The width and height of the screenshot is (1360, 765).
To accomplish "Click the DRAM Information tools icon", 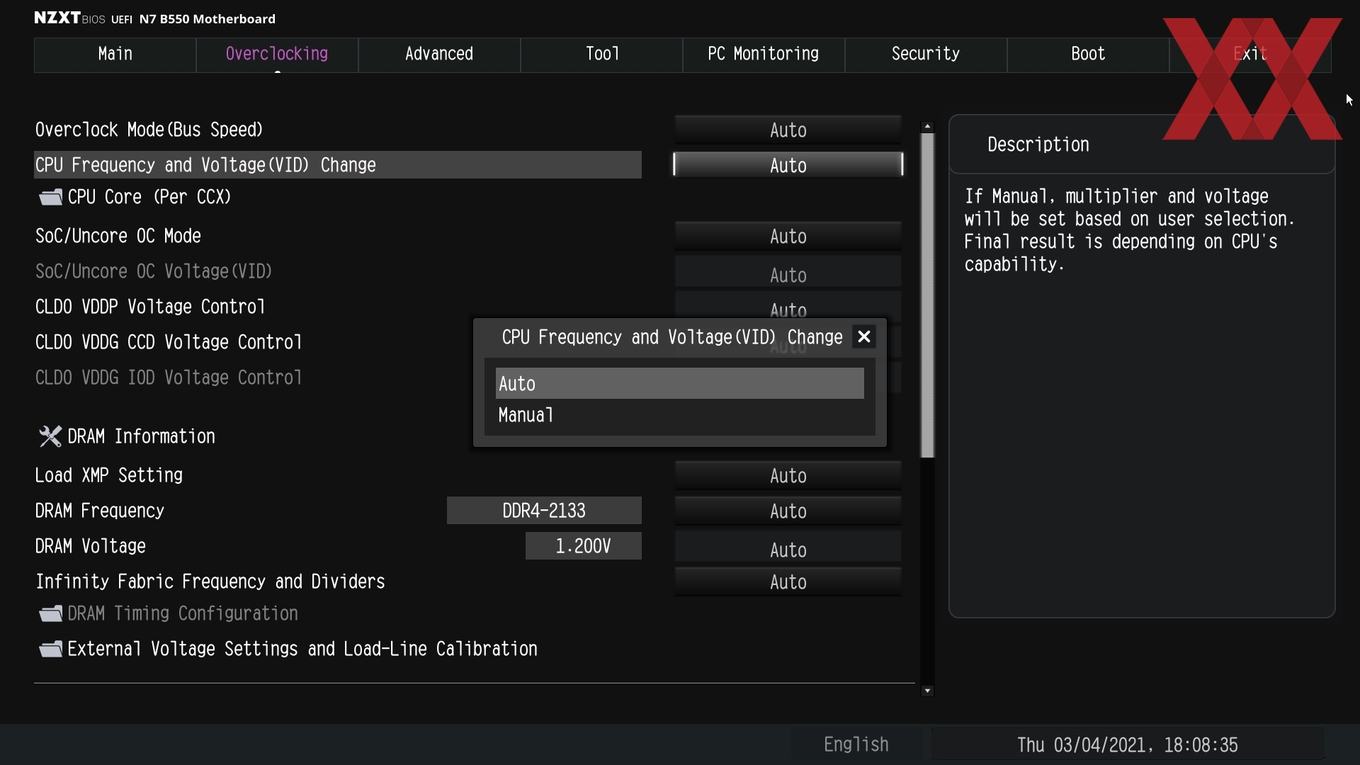I will (x=50, y=436).
